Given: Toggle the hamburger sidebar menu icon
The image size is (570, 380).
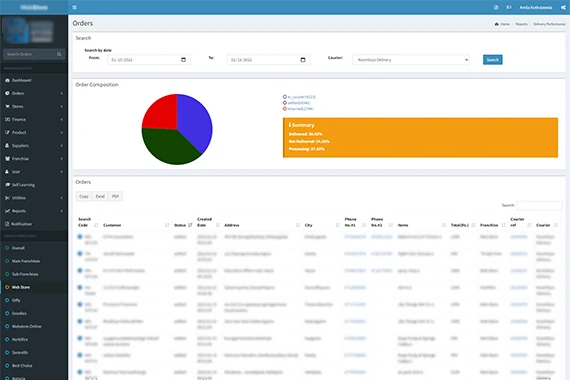Looking at the screenshot, I should click(75, 7).
